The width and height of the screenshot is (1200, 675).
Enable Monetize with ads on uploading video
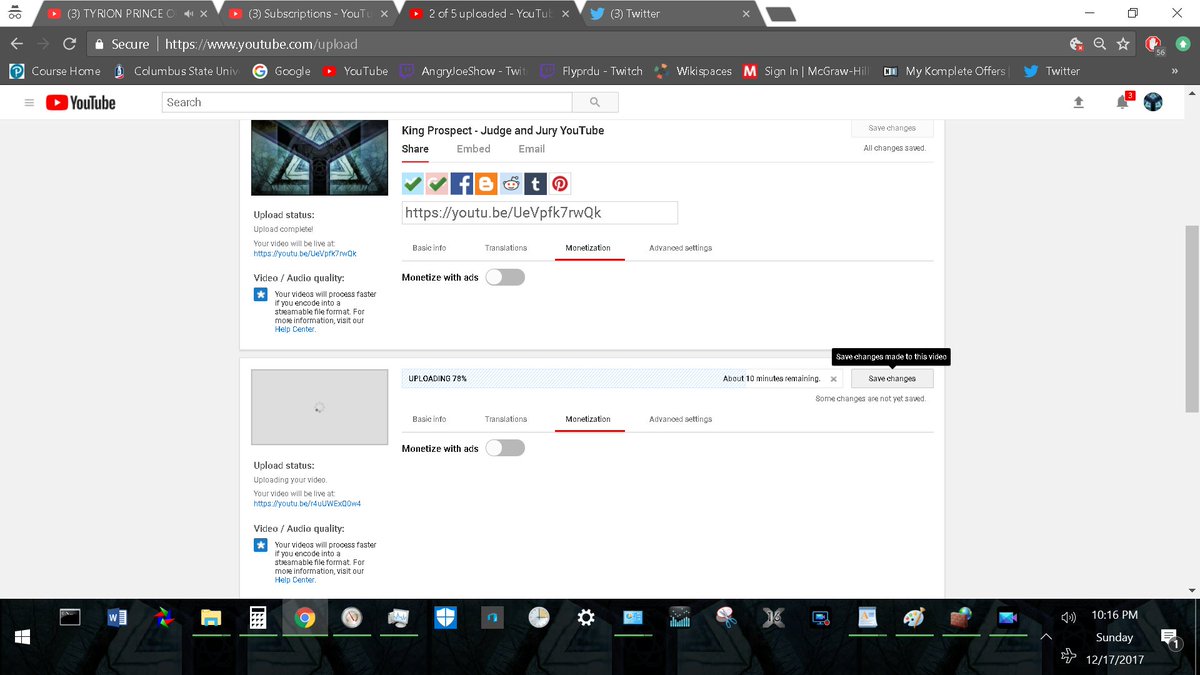pyautogui.click(x=505, y=447)
